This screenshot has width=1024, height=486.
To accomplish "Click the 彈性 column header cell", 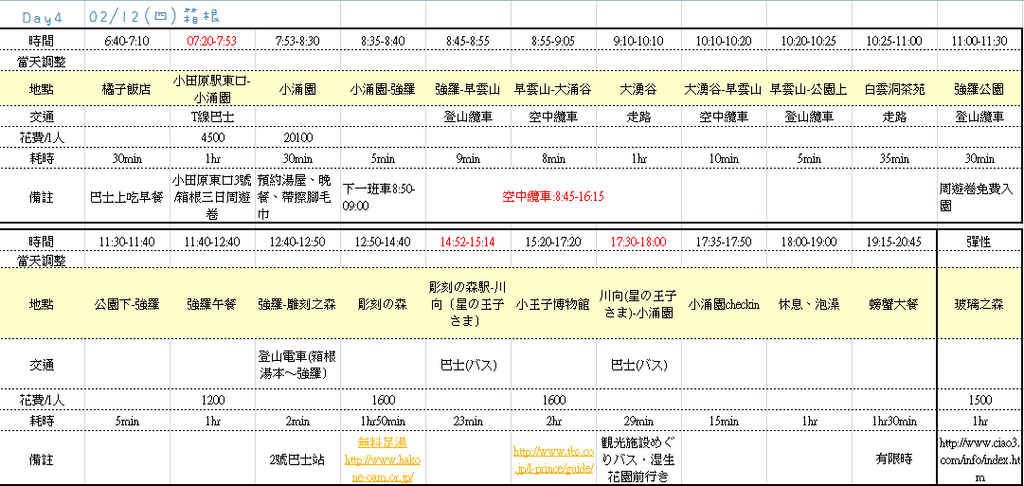I will pyautogui.click(x=979, y=242).
